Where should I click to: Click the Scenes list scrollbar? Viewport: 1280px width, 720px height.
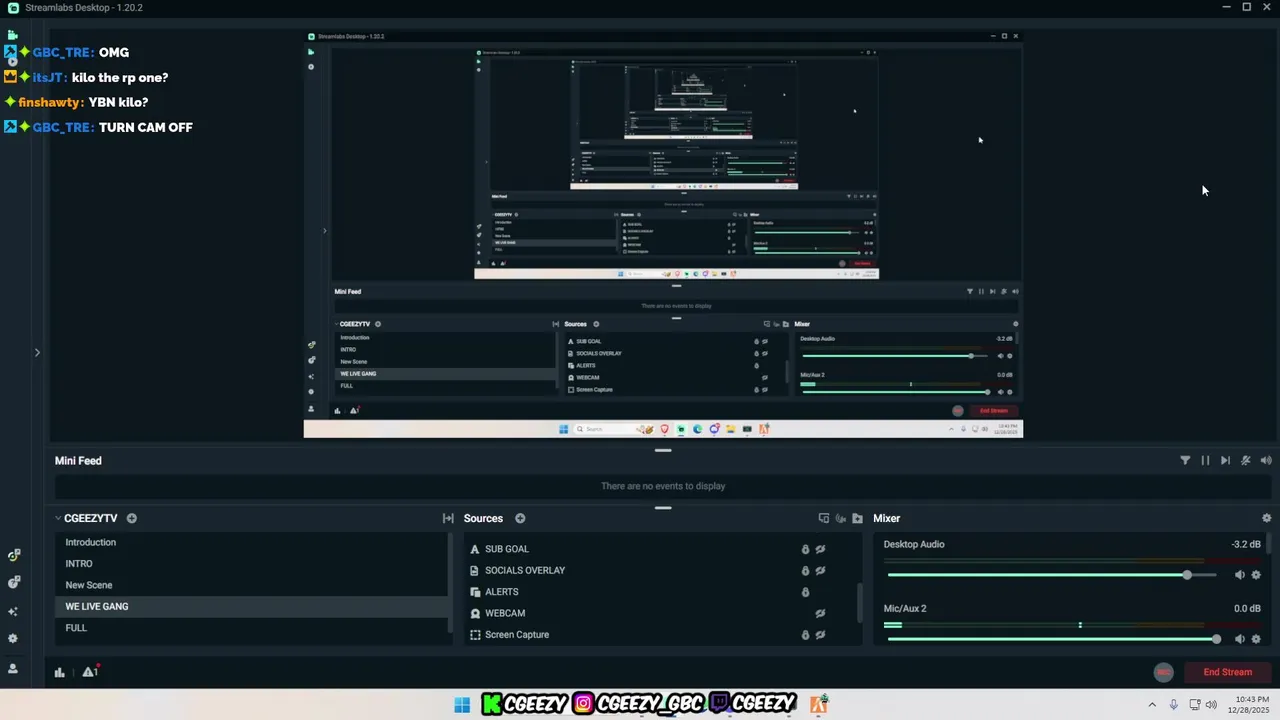tap(450, 583)
